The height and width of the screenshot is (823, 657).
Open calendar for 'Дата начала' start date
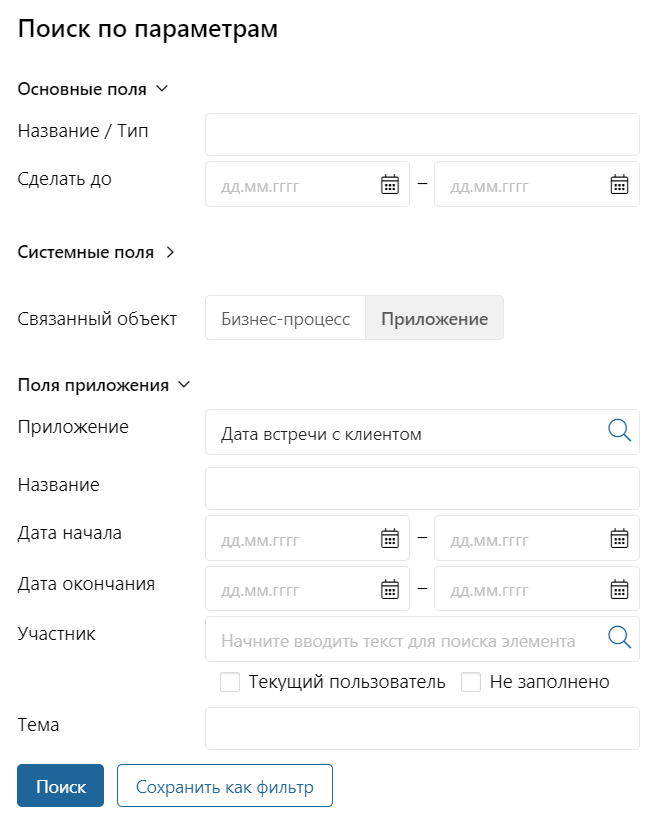pyautogui.click(x=389, y=538)
